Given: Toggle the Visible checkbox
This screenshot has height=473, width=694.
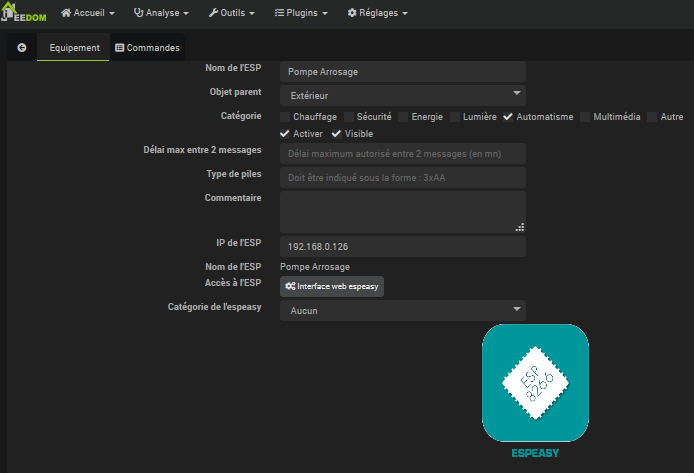Looking at the screenshot, I should pyautogui.click(x=336, y=134).
